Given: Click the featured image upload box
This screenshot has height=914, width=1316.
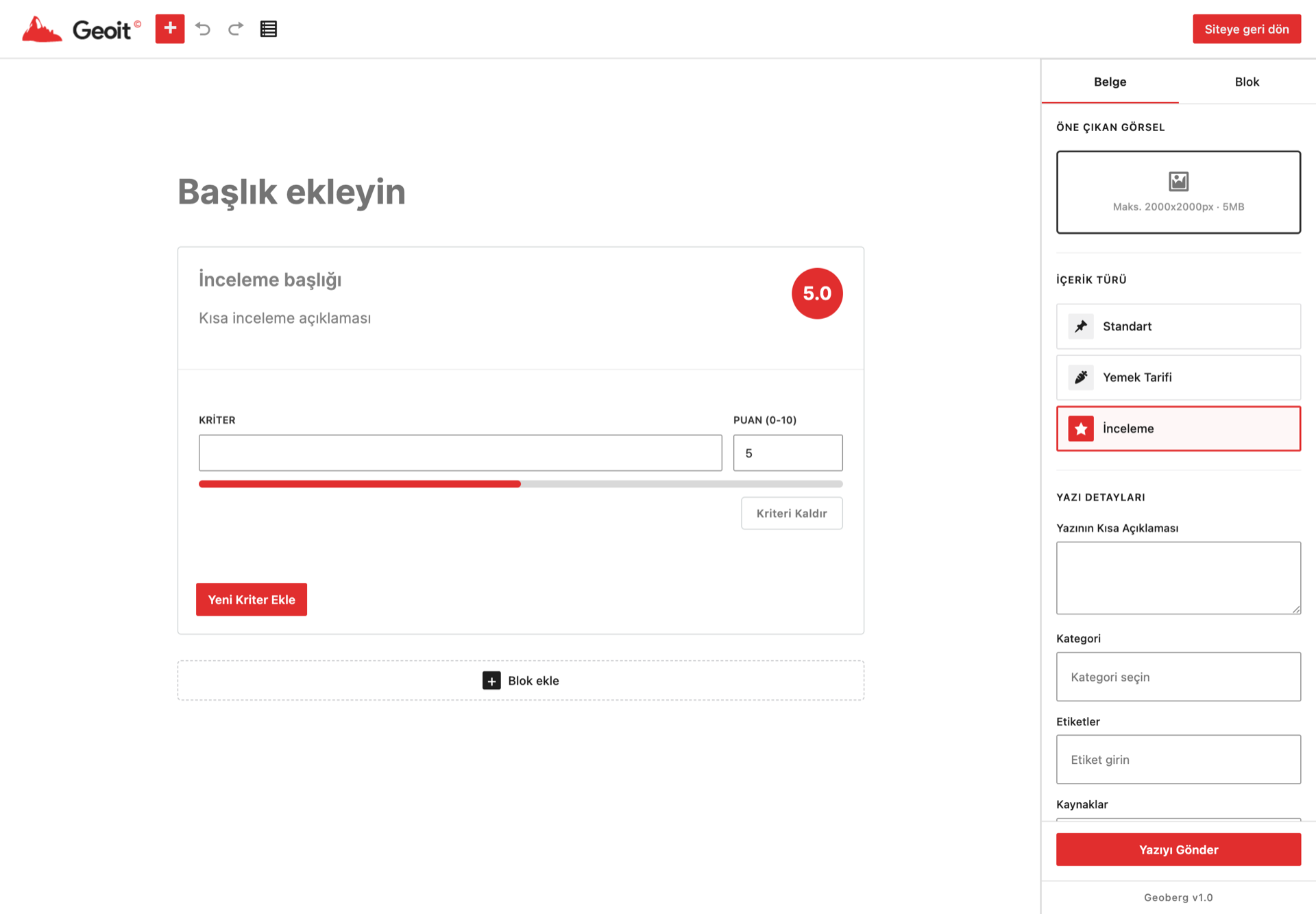Looking at the screenshot, I should [1178, 192].
